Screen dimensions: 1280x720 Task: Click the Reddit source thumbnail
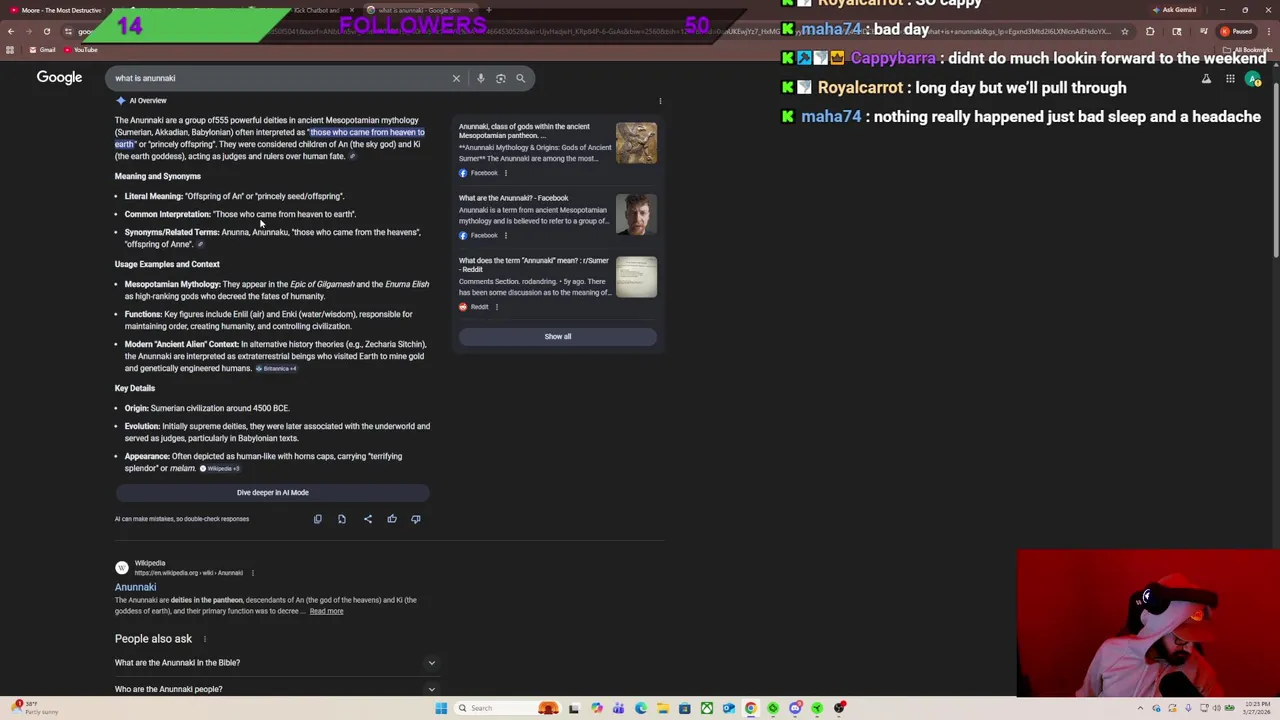pos(636,277)
